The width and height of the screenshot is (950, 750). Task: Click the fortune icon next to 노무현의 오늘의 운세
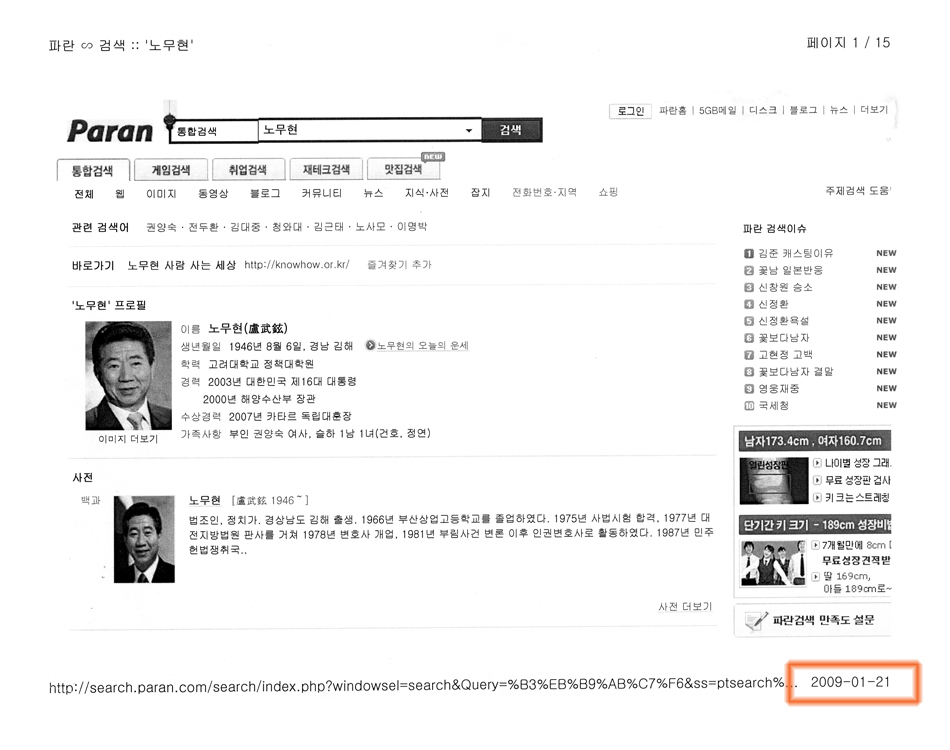click(370, 346)
